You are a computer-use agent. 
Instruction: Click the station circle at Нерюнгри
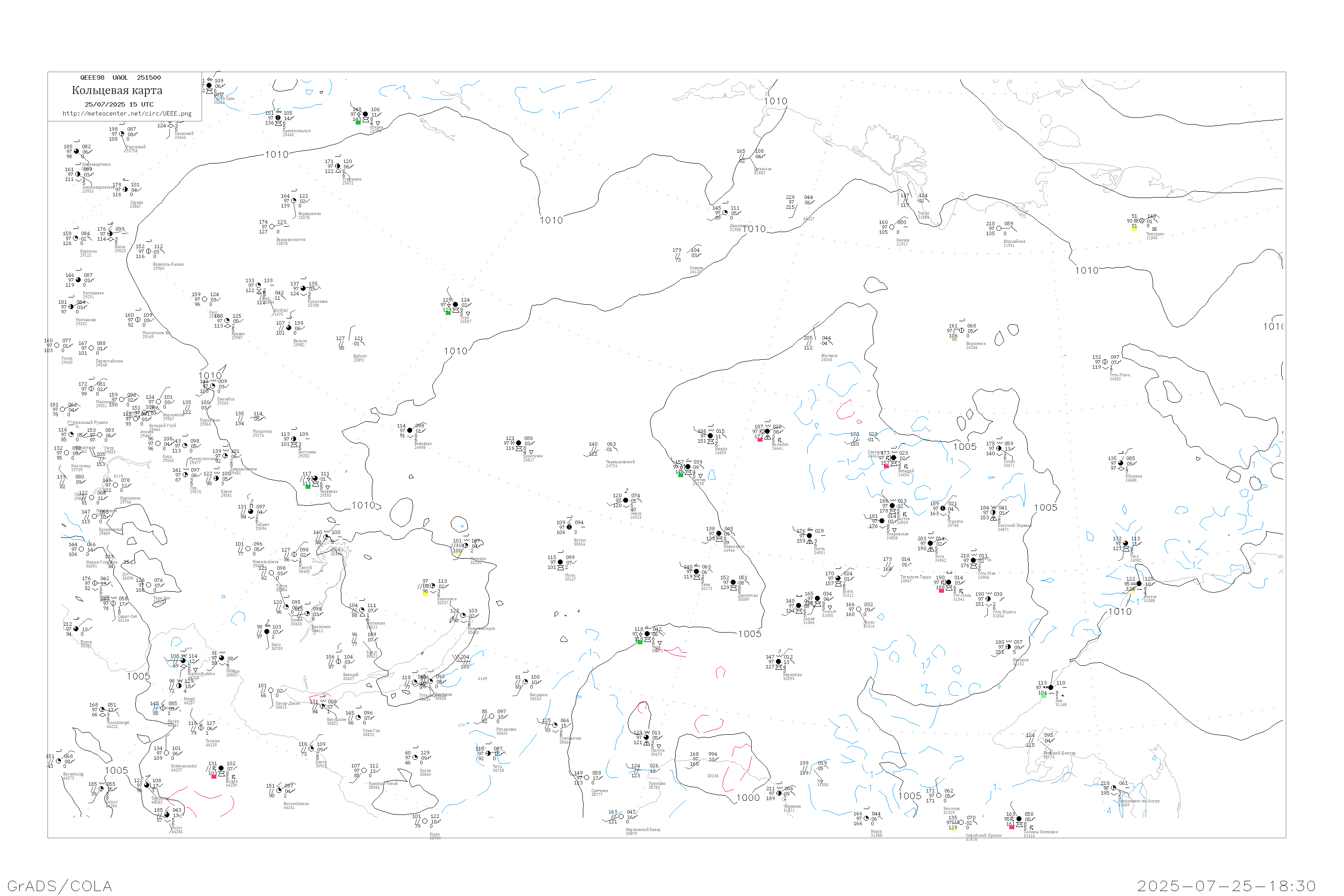(778, 662)
